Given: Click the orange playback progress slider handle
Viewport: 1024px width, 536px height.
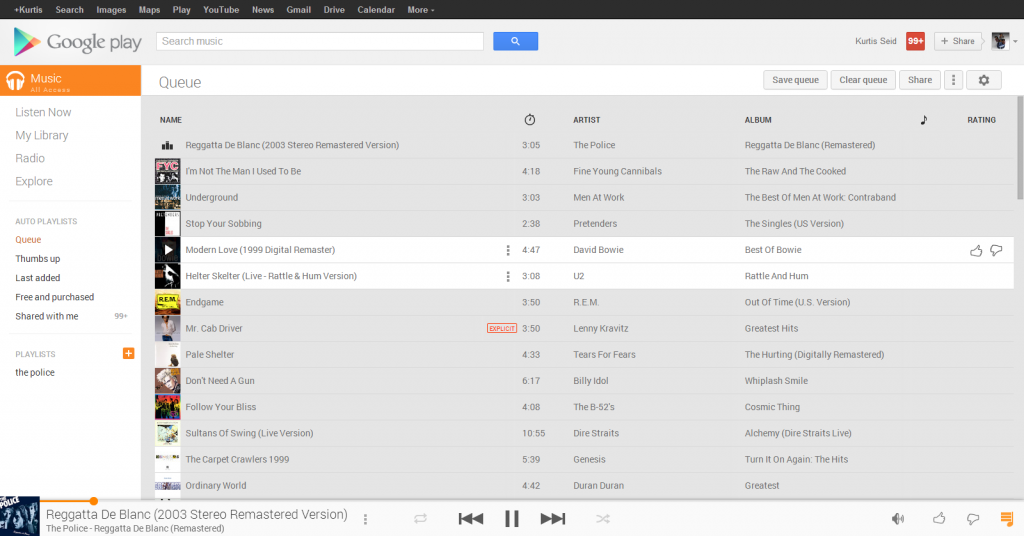Looking at the screenshot, I should (93, 500).
